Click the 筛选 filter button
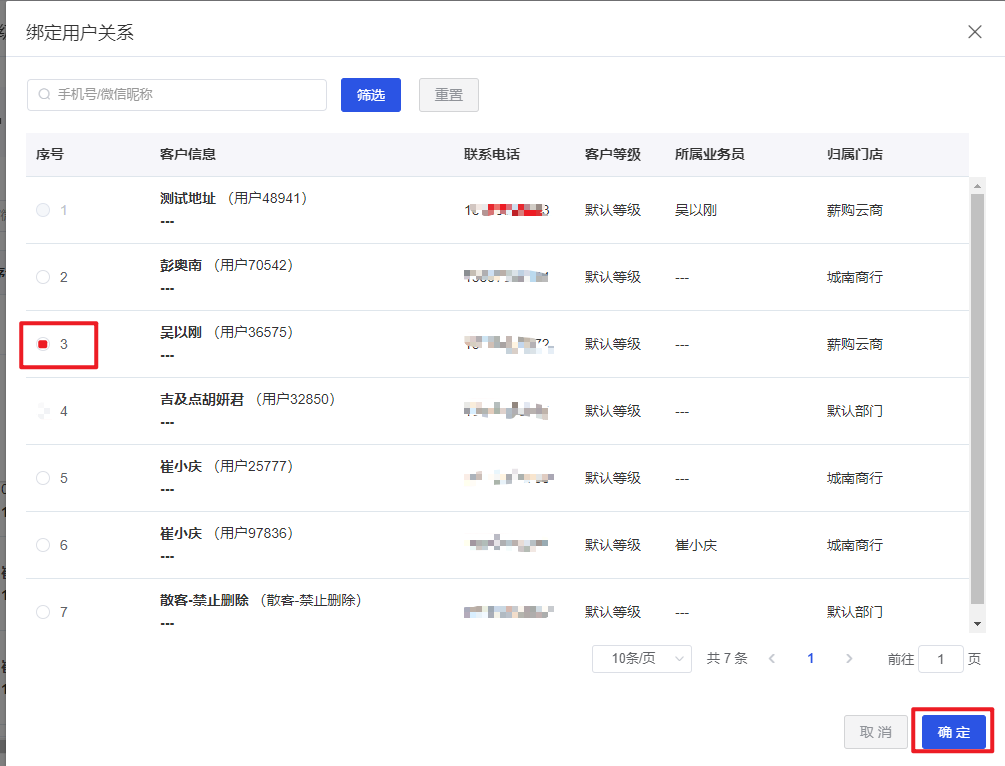 (370, 94)
